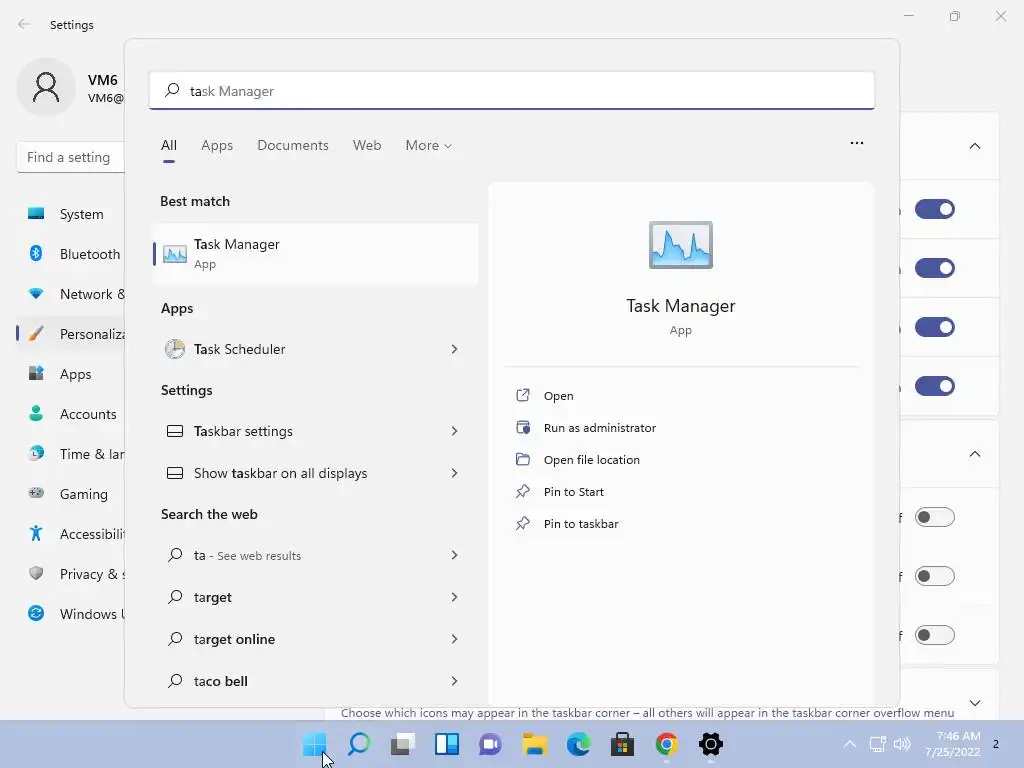Select Gaming in the Settings sidebar
The image size is (1024, 768).
(72, 494)
